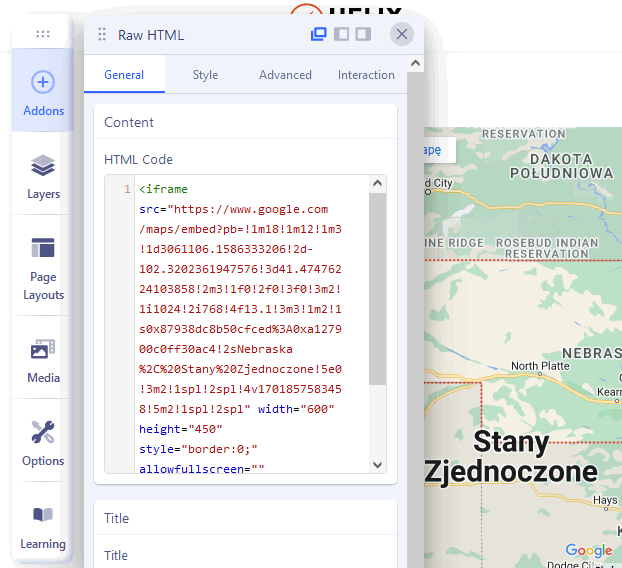Click code editor scrollbar down arrow
The width and height of the screenshot is (622, 568).
(x=378, y=464)
